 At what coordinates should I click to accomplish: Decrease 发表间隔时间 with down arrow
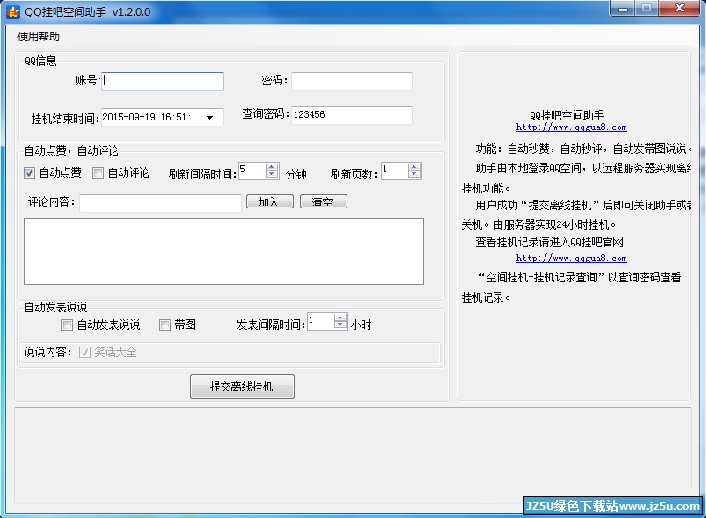340,325
